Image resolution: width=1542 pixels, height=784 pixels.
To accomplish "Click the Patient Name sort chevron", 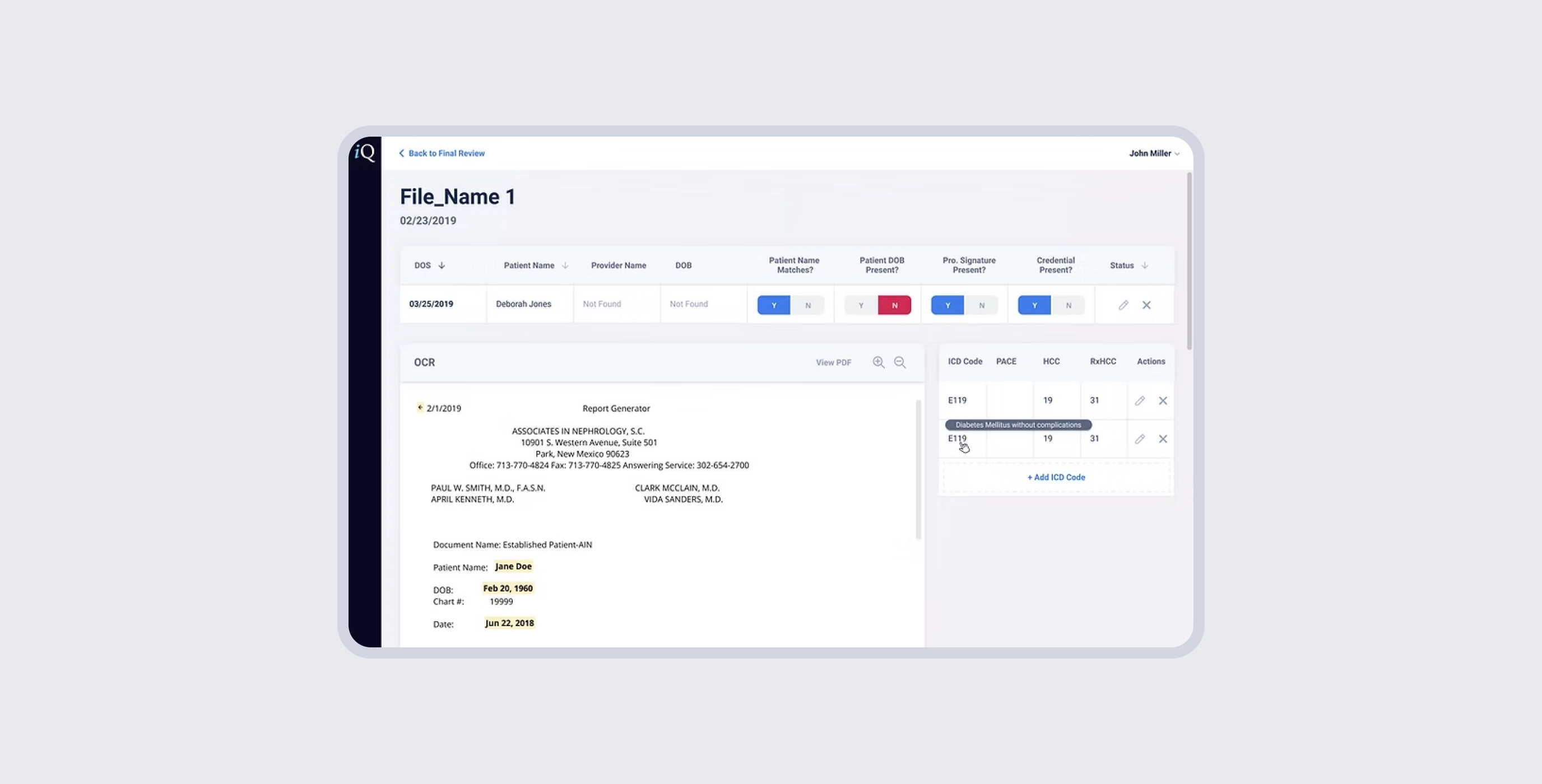I will (564, 265).
